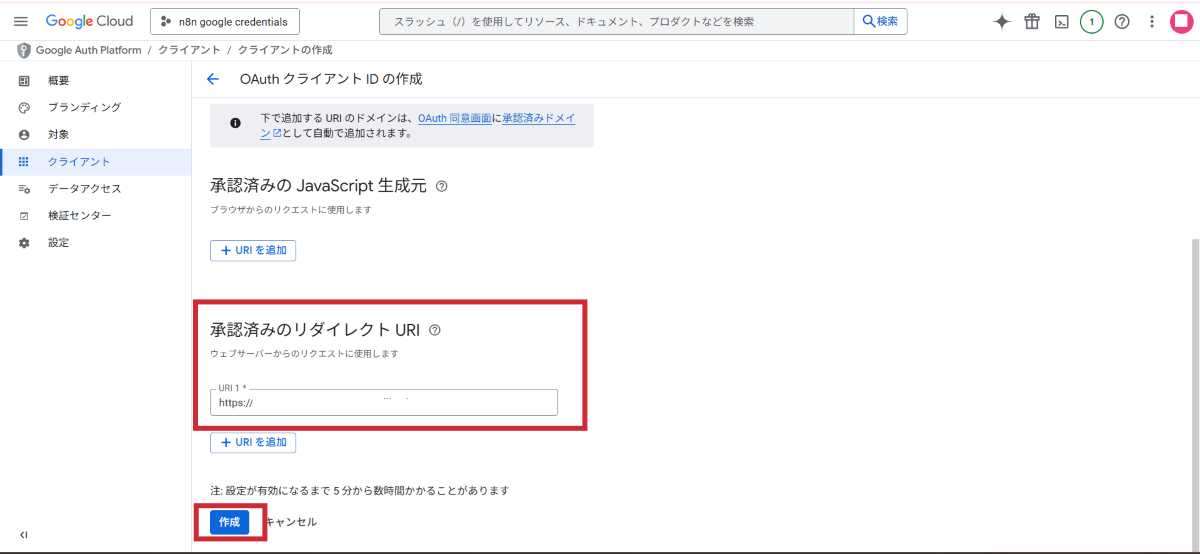This screenshot has height=554, width=1200.
Task: Open ブランディング in the sidebar
Action: click(x=84, y=107)
